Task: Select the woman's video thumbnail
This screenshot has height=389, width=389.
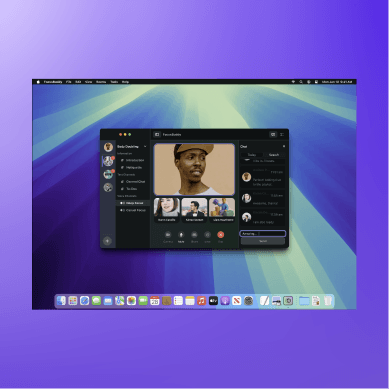Action: click(x=166, y=210)
